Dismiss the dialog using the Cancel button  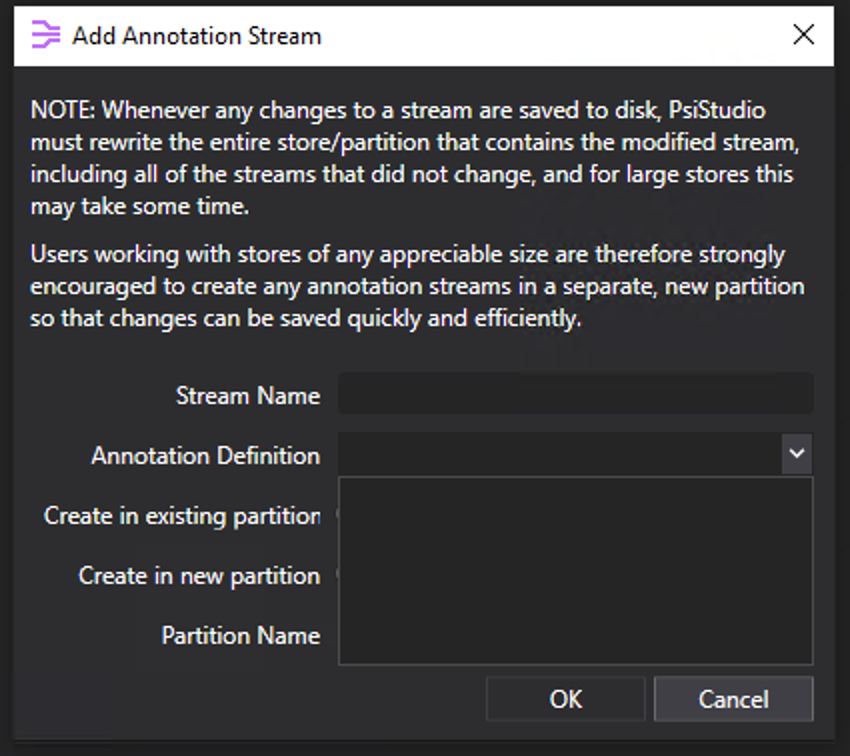click(x=733, y=698)
